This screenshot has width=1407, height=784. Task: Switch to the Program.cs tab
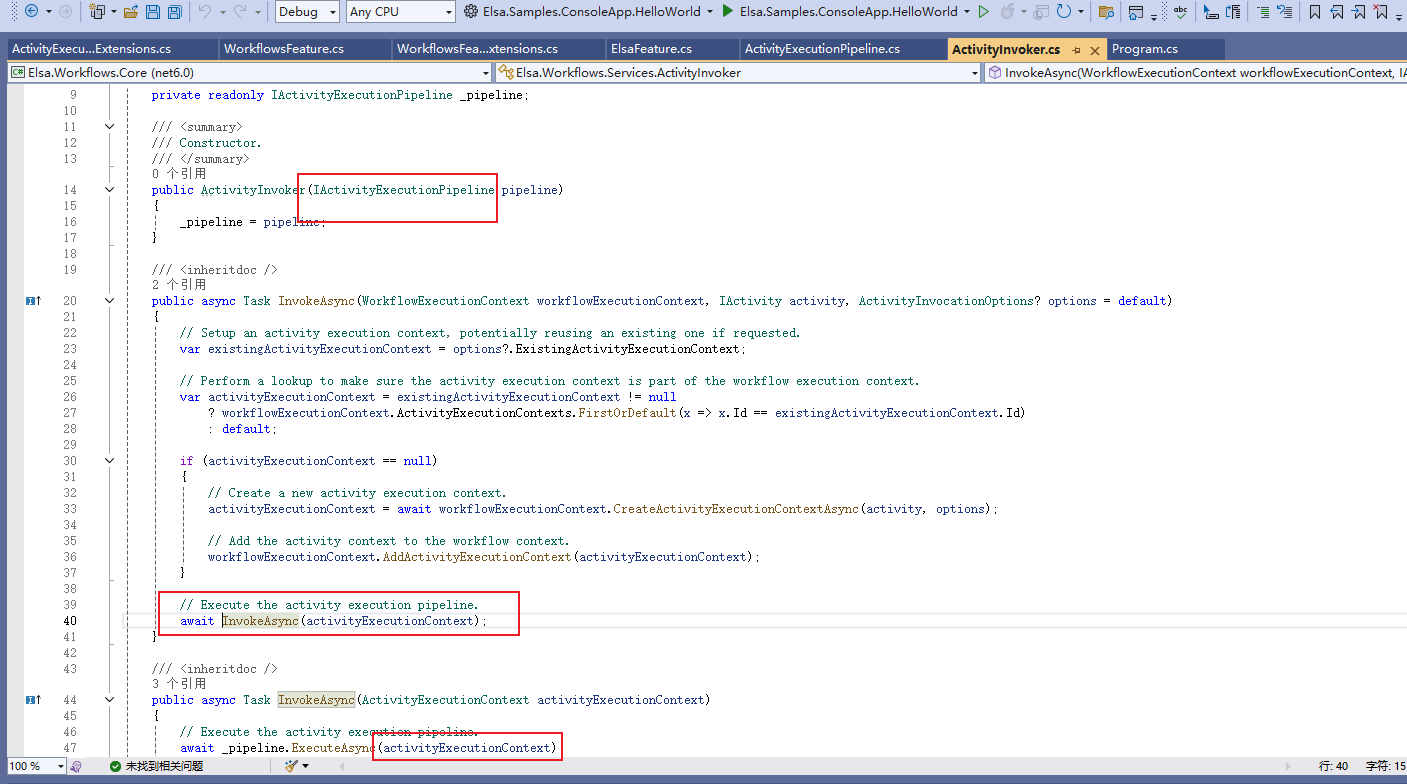click(1144, 49)
